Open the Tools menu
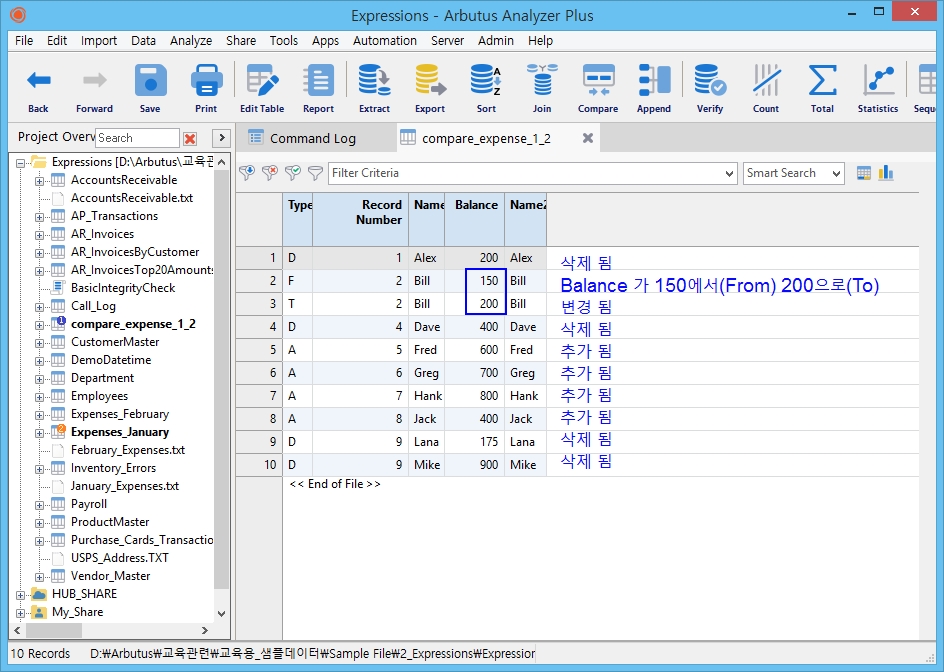This screenshot has height=672, width=944. pos(284,40)
